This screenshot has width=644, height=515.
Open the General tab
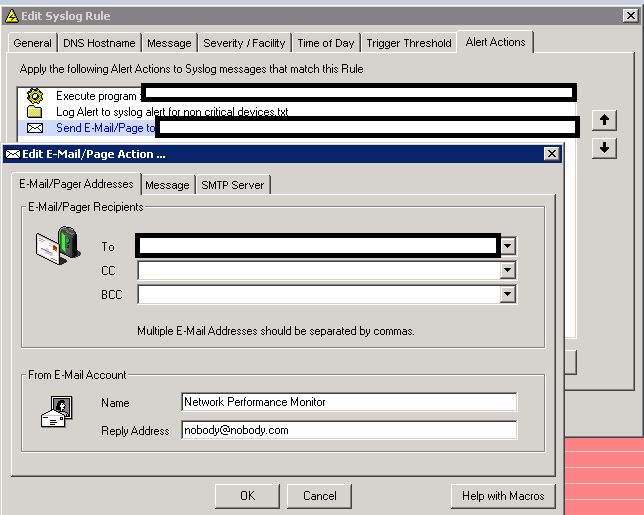click(32, 43)
